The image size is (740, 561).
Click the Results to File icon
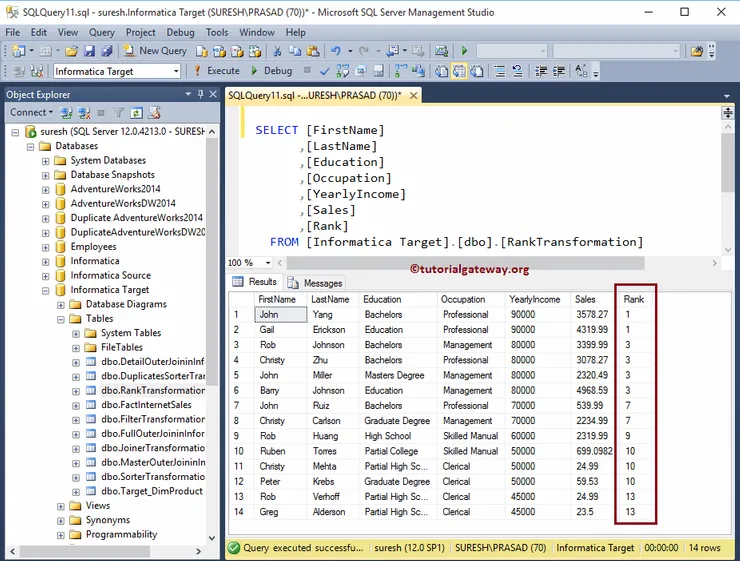click(x=477, y=71)
